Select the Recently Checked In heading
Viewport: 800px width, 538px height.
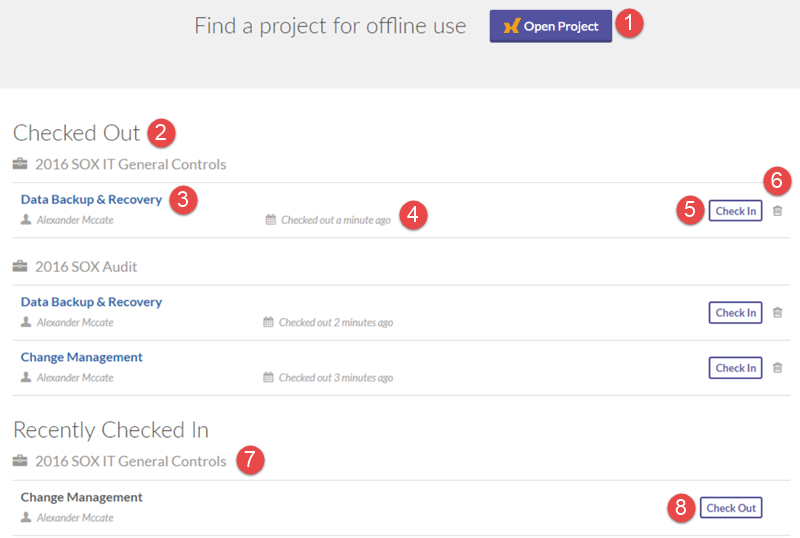pos(110,430)
